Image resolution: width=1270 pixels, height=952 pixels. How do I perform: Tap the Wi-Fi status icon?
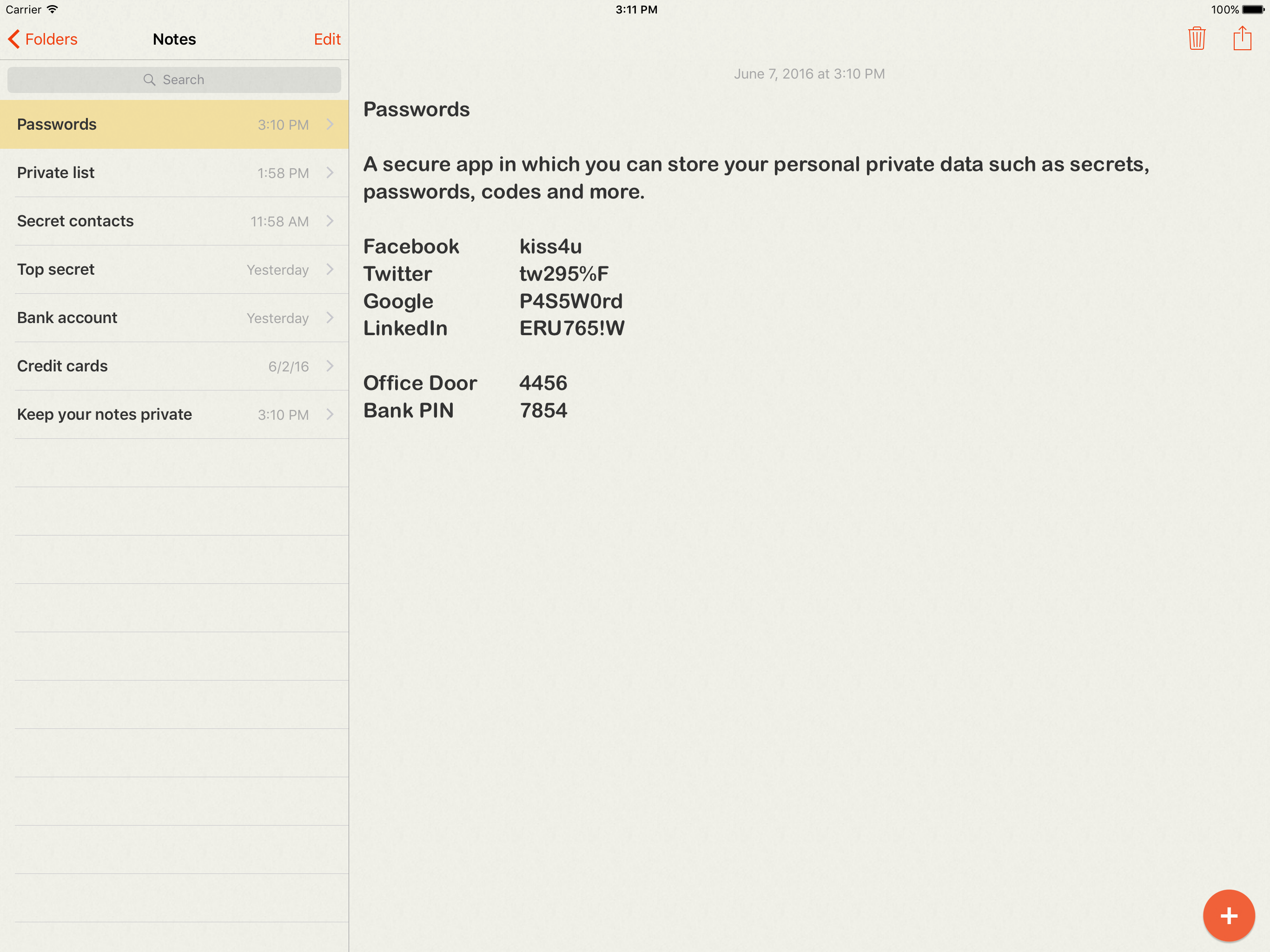52,9
